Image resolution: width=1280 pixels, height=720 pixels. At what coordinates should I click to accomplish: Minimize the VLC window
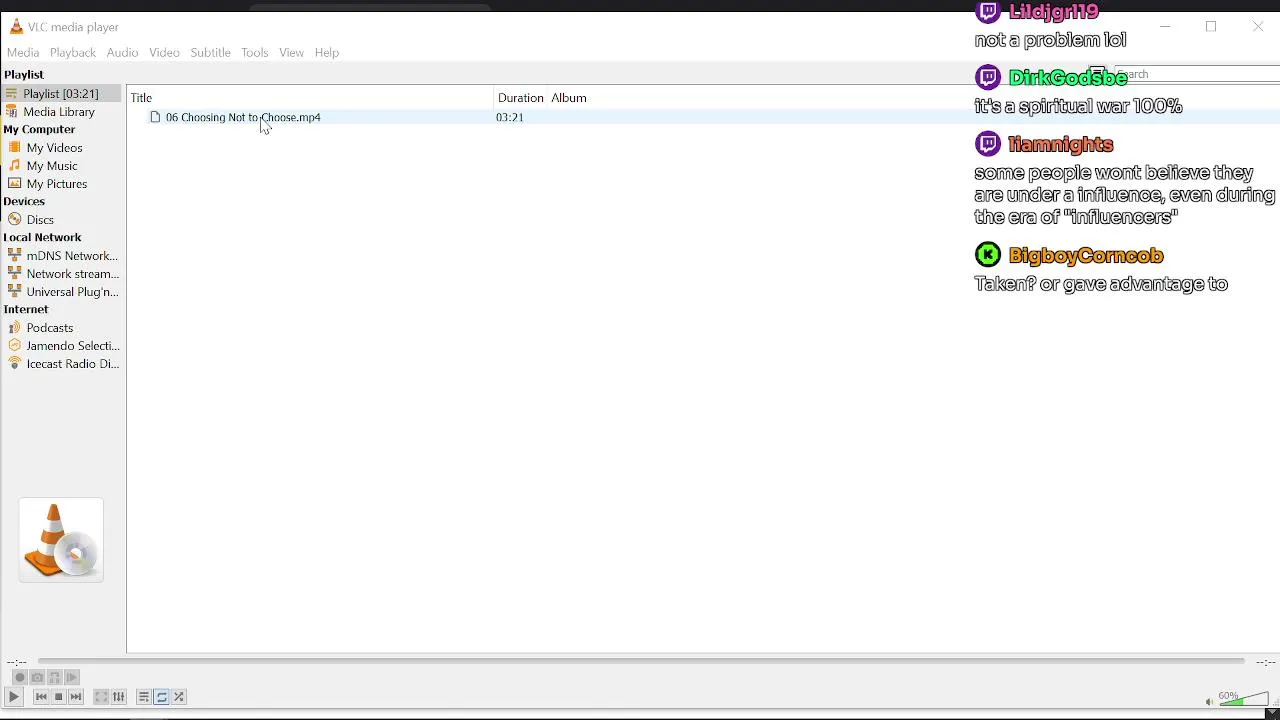1165,27
